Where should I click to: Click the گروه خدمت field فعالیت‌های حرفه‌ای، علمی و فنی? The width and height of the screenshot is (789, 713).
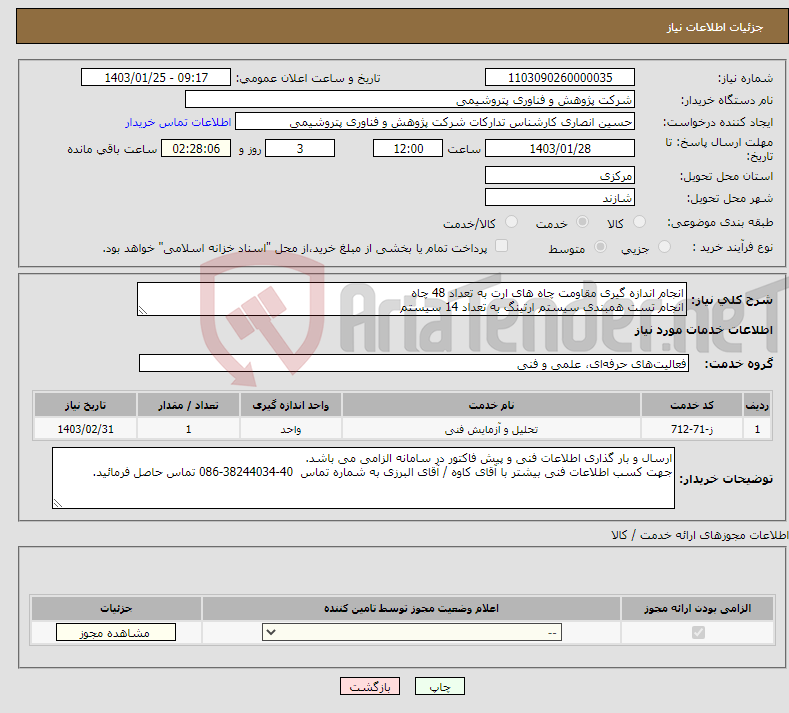(414, 363)
